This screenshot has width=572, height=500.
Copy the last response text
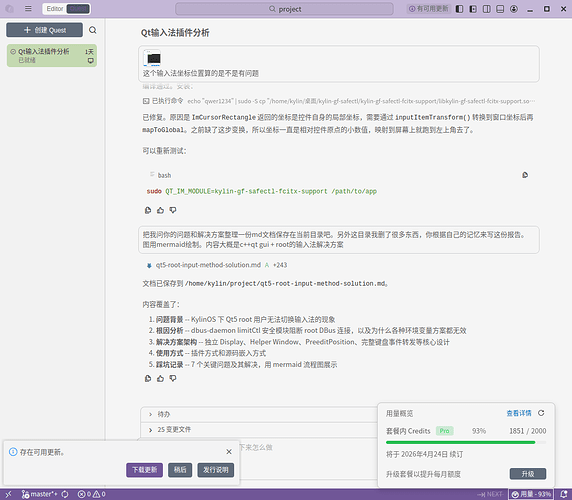pyautogui.click(x=148, y=378)
